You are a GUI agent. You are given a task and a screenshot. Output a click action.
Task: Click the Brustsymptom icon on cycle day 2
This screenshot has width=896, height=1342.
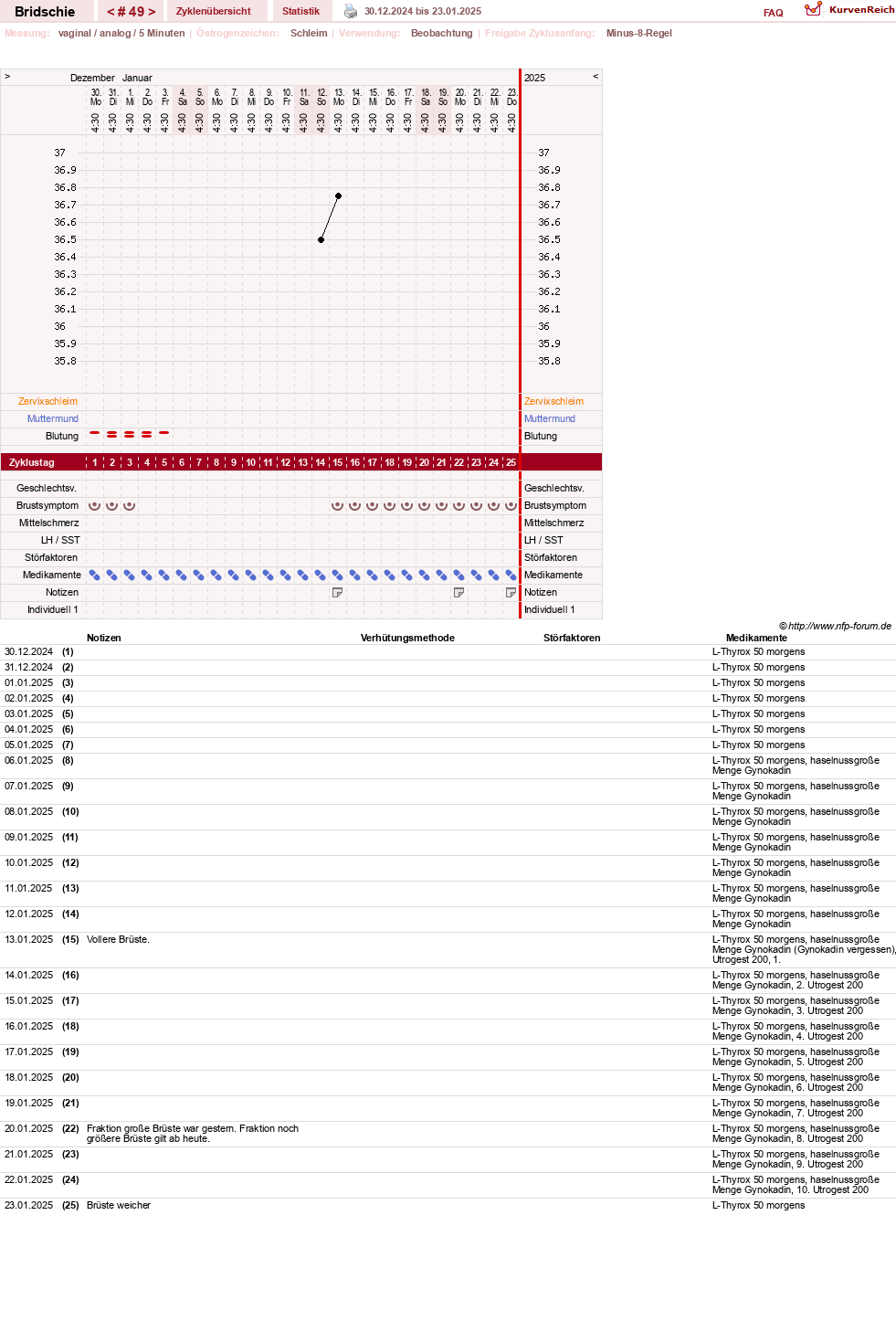click(111, 505)
